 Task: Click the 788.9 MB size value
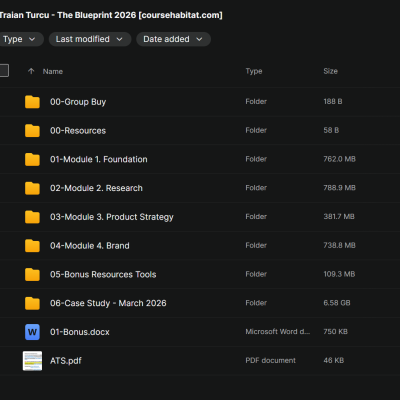[339, 188]
